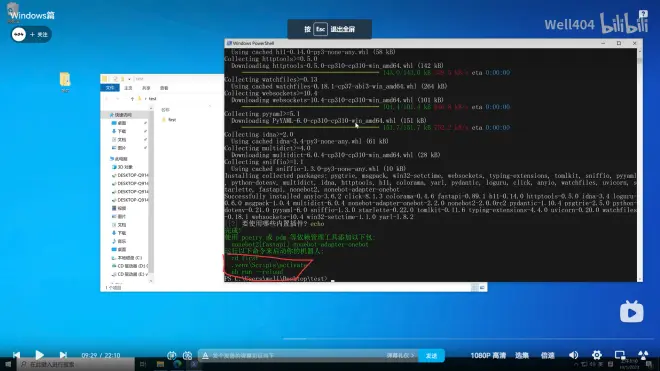Open the 选集 episode list
The image size is (660, 371).
click(x=522, y=355)
